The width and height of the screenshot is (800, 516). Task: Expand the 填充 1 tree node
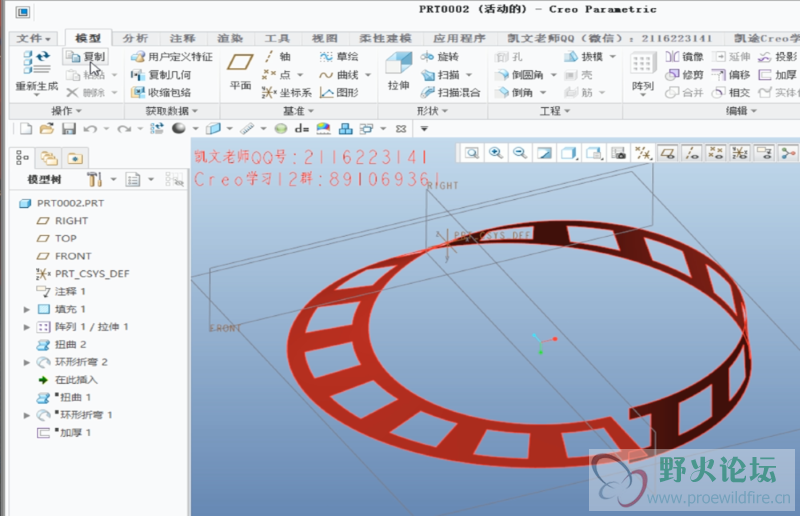(x=27, y=309)
